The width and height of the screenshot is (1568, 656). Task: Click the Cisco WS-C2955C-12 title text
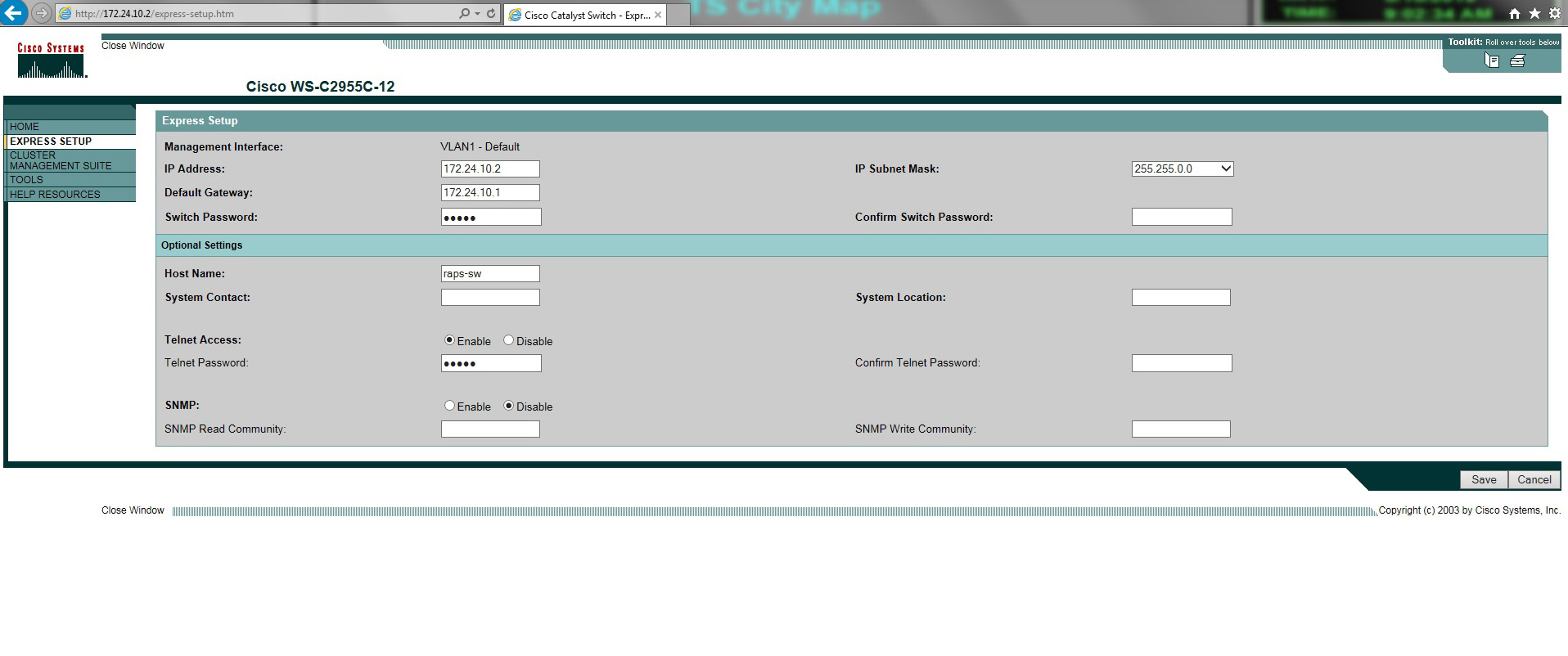(x=320, y=87)
